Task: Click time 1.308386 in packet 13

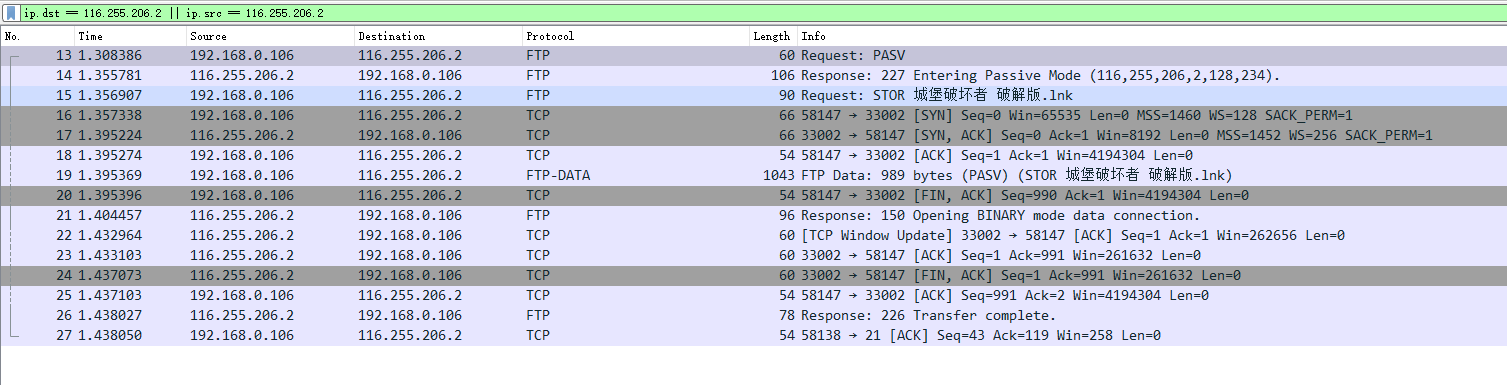Action: tap(110, 55)
